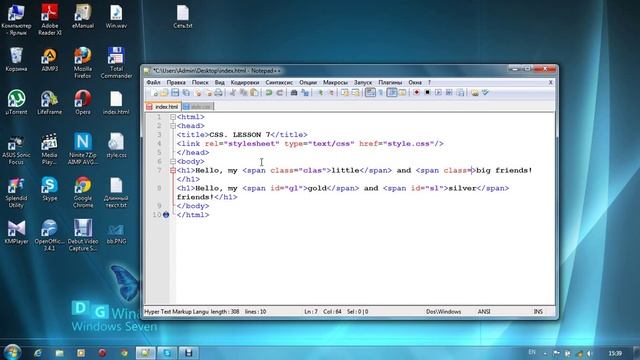
Task: Toggle synchronized vertical scrolling button
Action: (345, 93)
